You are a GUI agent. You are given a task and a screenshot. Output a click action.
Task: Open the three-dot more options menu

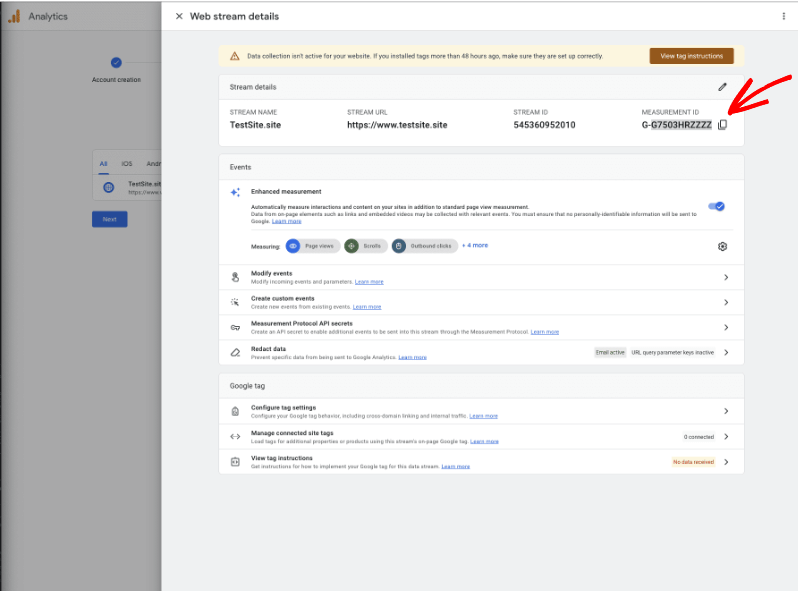[783, 16]
